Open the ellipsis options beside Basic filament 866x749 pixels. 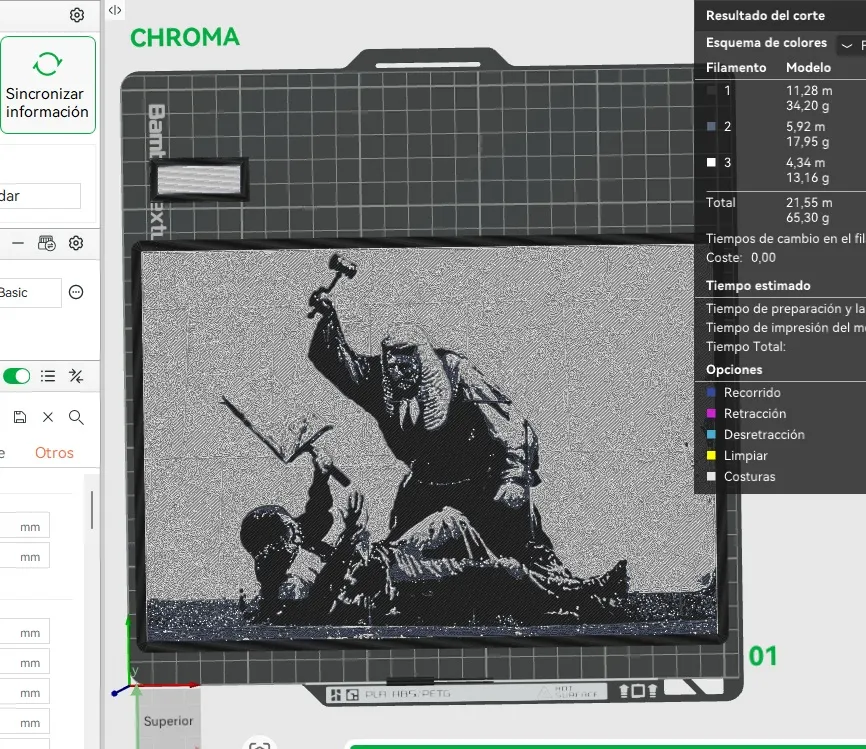coord(76,292)
